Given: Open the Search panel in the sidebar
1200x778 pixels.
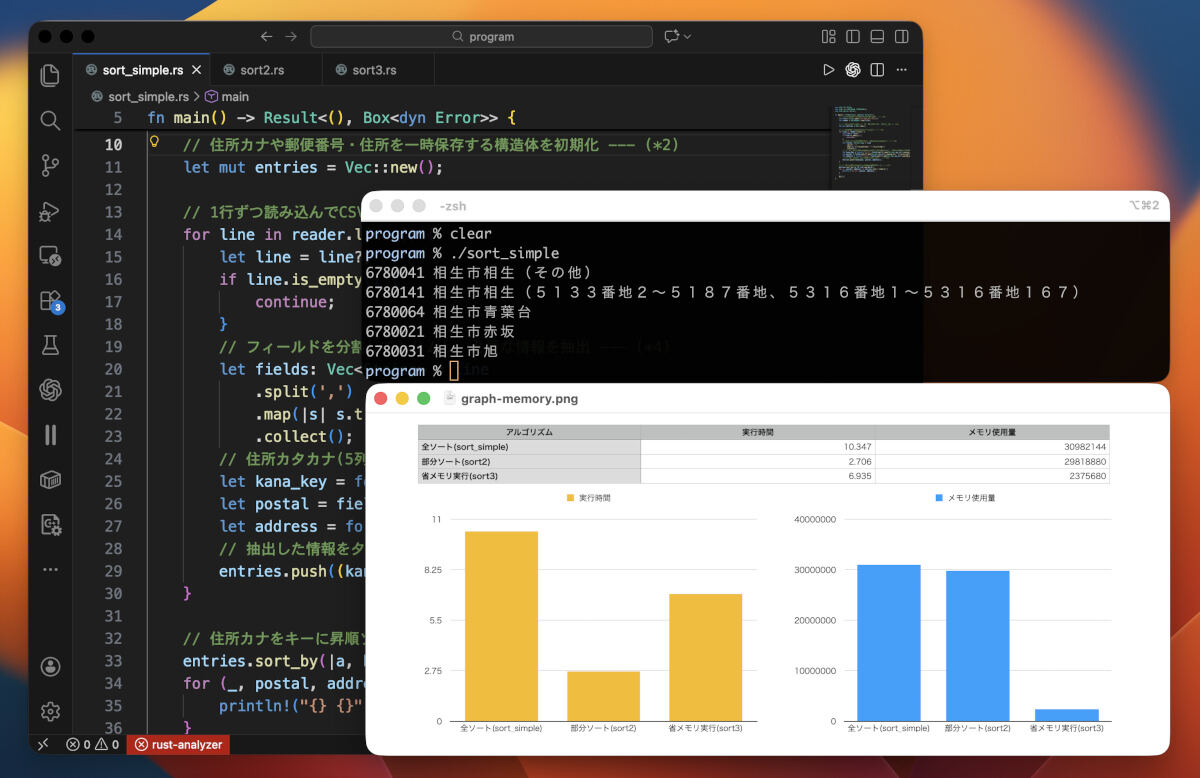Looking at the screenshot, I should pyautogui.click(x=50, y=120).
